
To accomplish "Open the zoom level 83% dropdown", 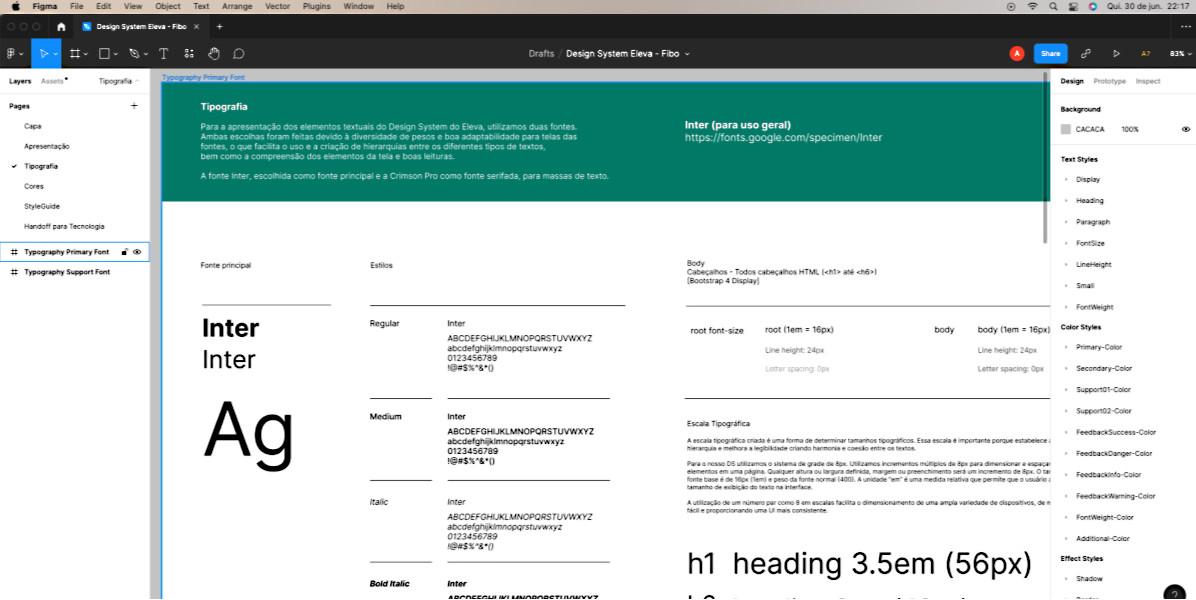I will [x=1180, y=53].
